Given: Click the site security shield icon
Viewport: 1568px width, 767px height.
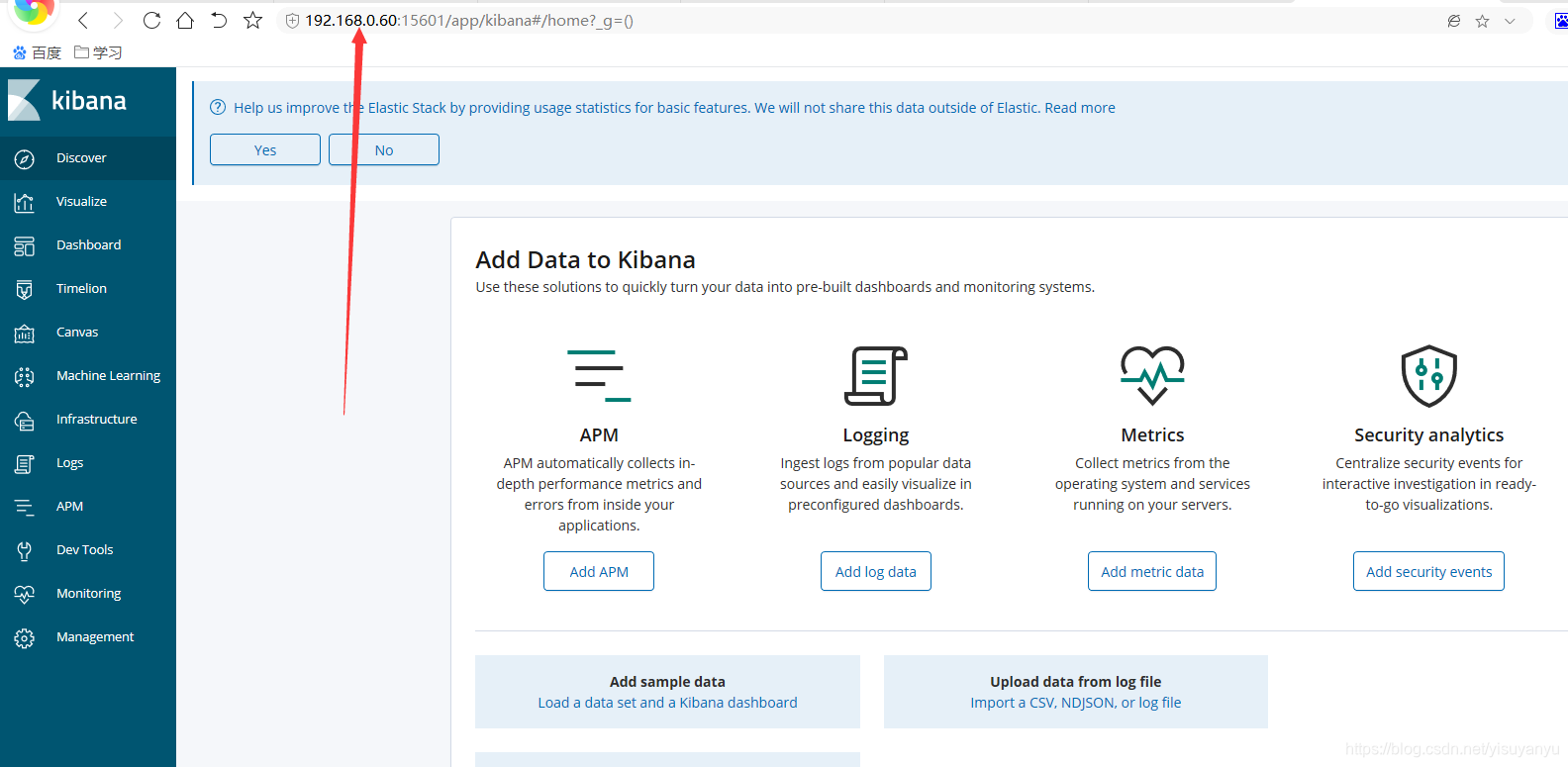Looking at the screenshot, I should 292,21.
